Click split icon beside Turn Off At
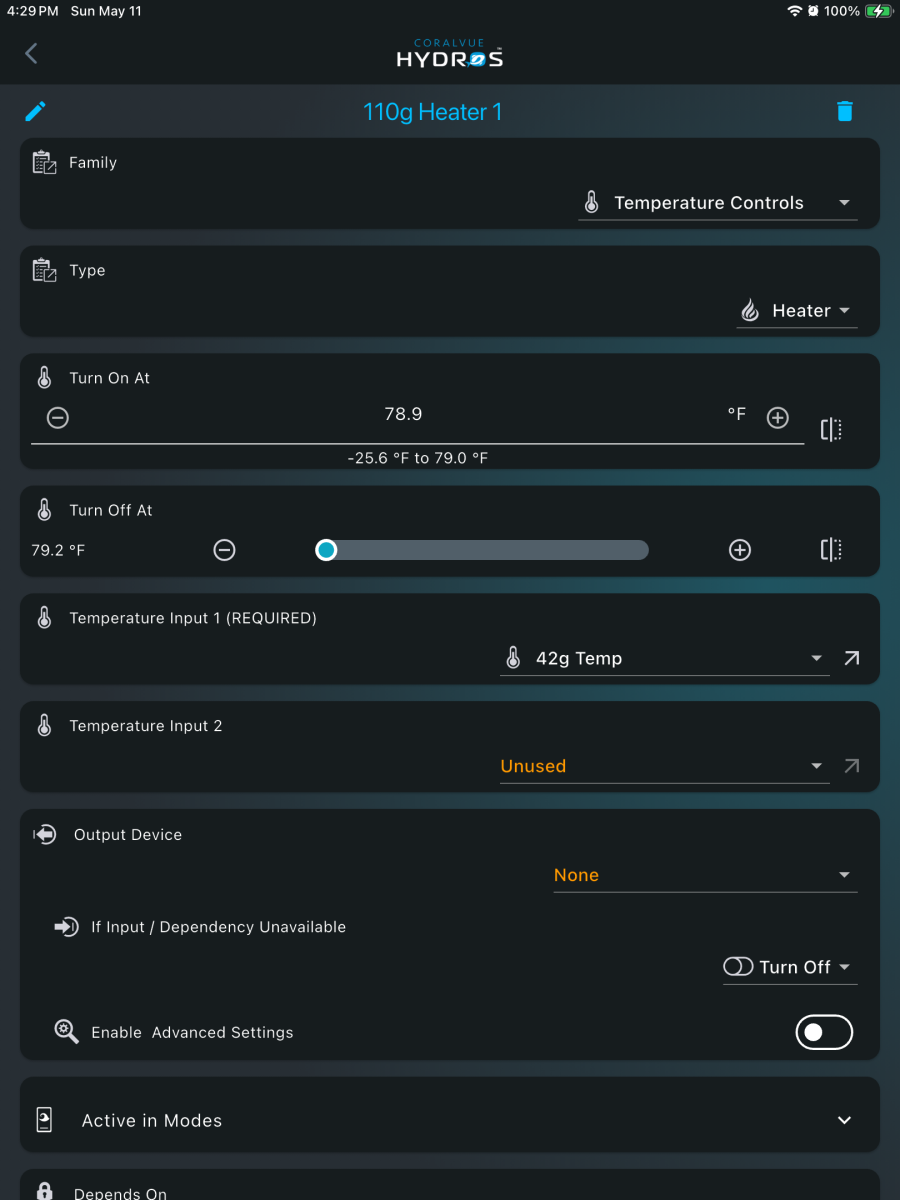900x1200 pixels. click(831, 550)
